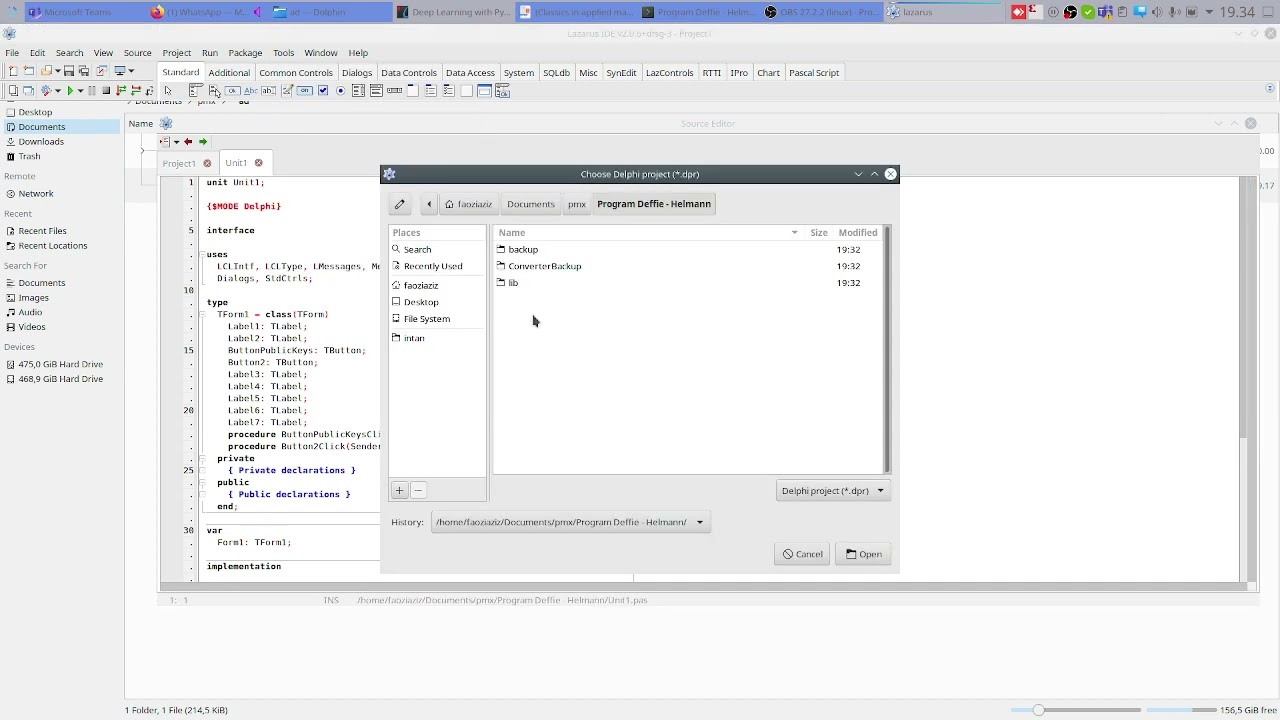Open the Package menu

[245, 52]
